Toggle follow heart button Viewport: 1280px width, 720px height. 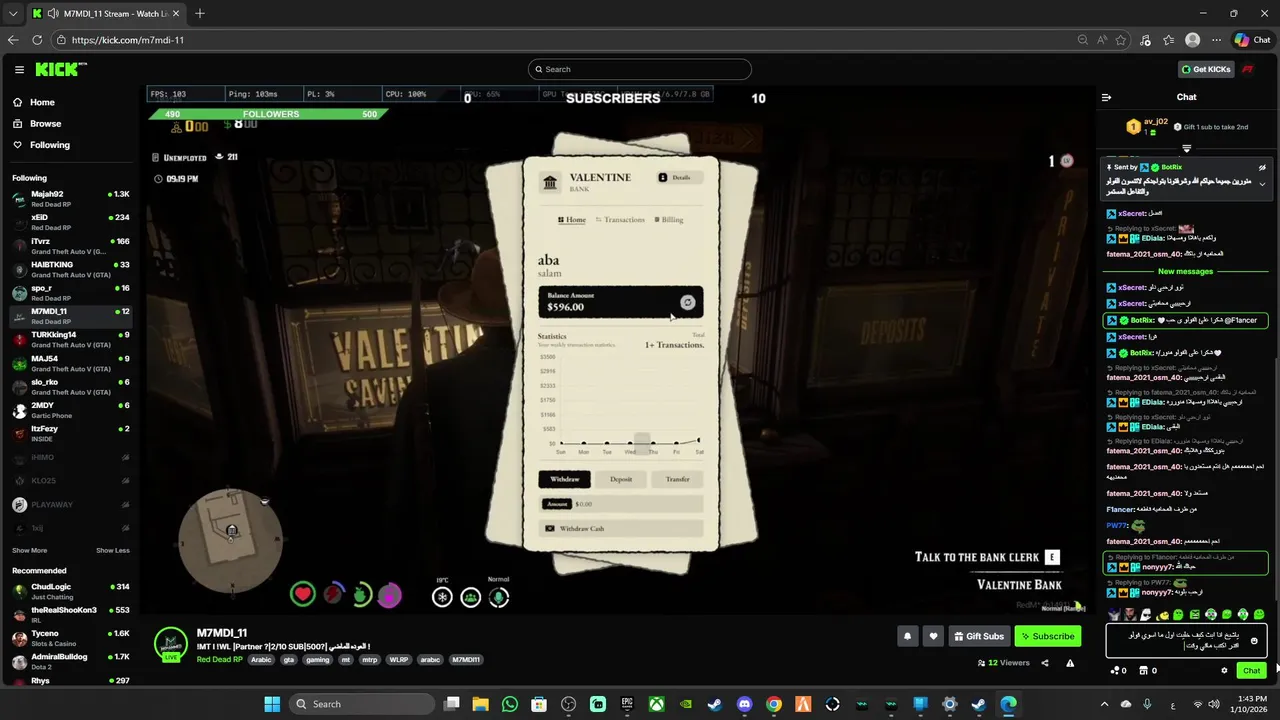933,636
